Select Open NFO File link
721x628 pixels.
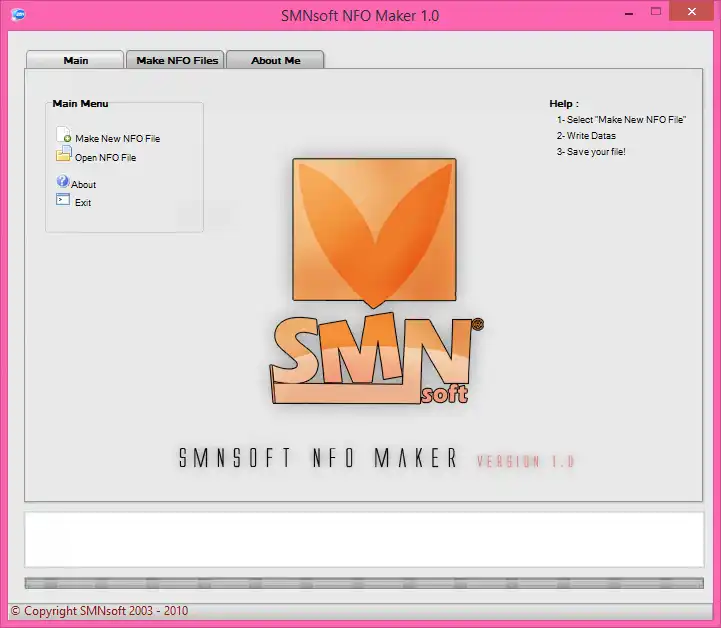105,158
